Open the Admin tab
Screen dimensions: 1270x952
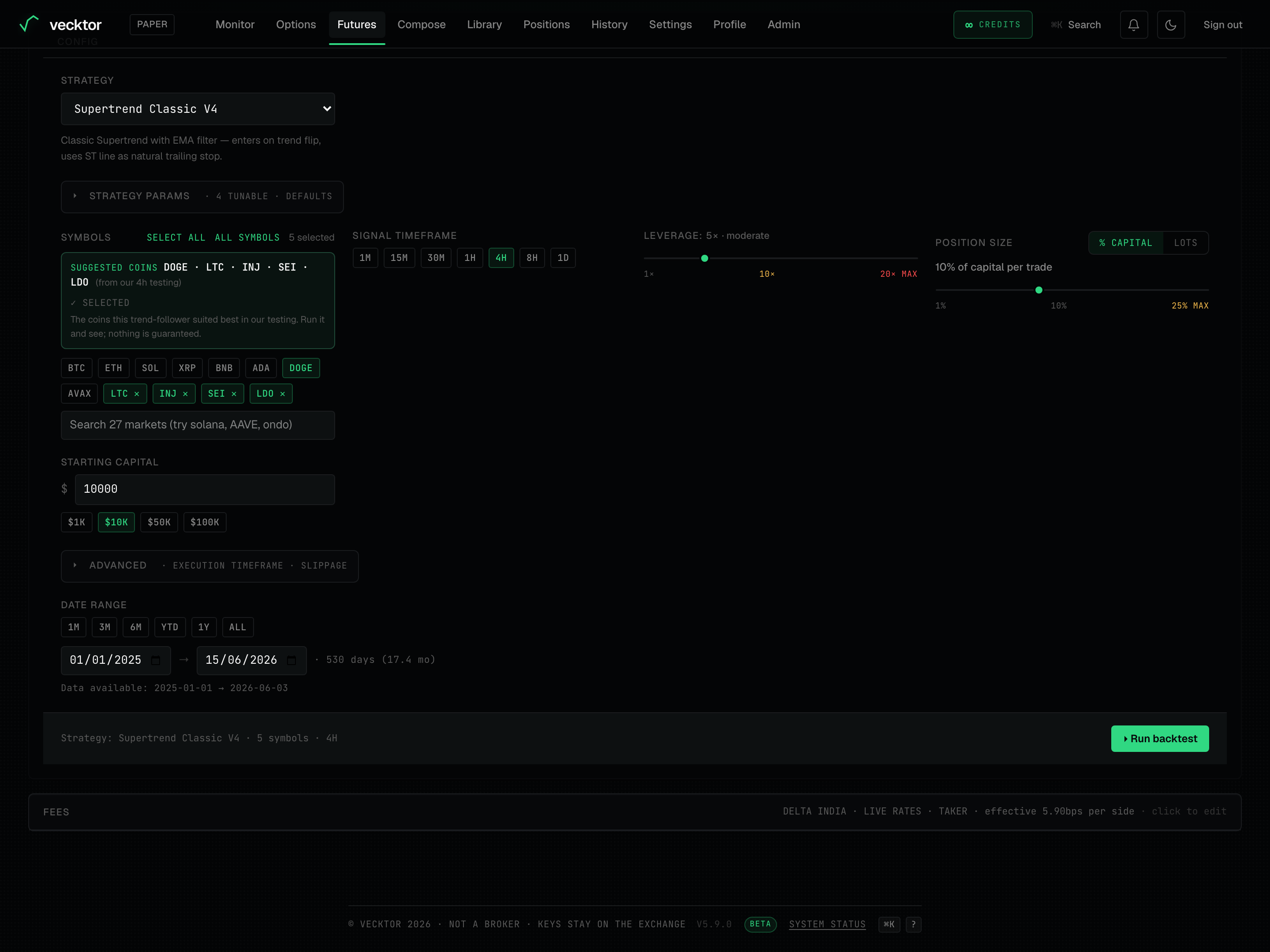[784, 25]
